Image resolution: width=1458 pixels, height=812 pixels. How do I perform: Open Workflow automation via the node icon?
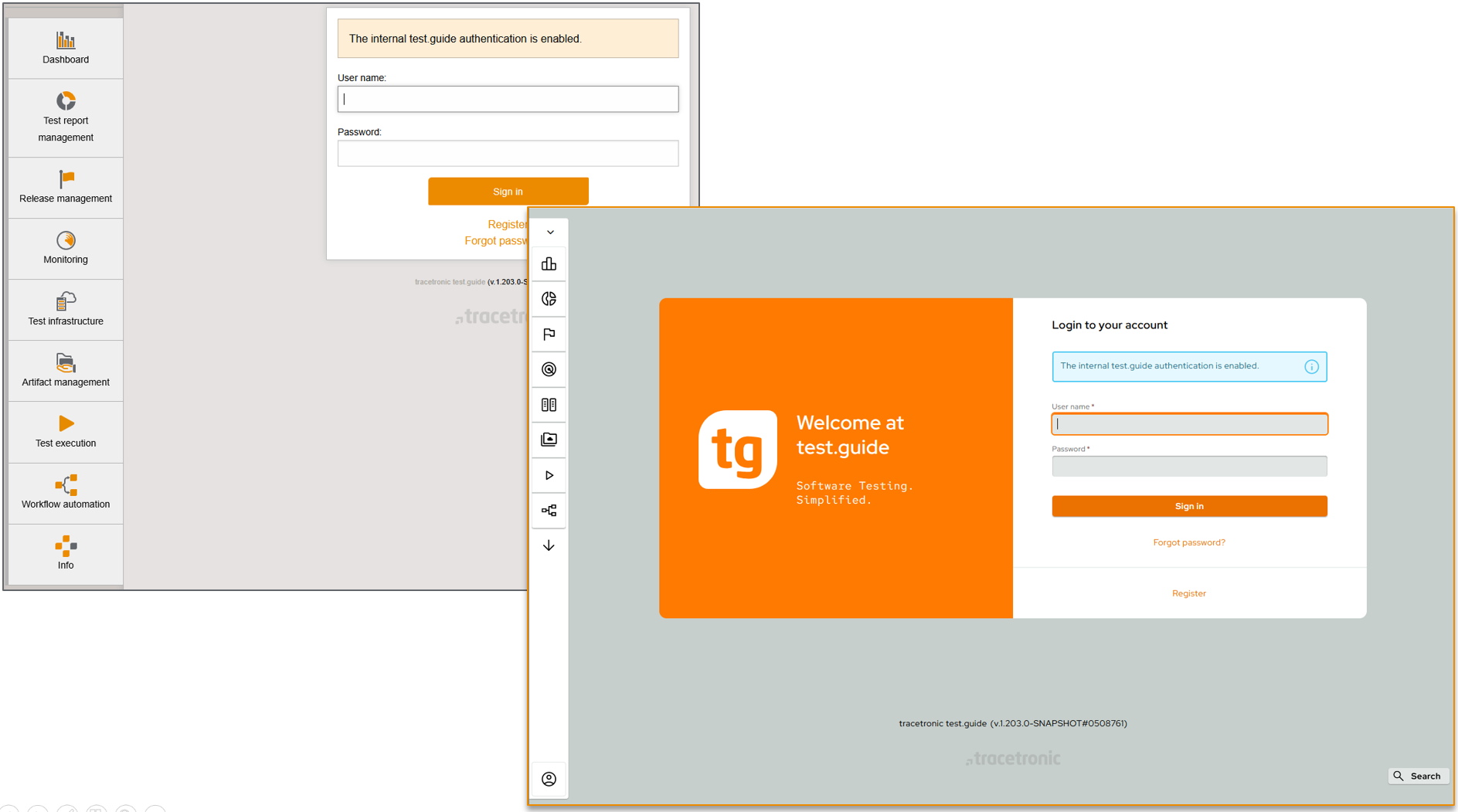click(549, 510)
